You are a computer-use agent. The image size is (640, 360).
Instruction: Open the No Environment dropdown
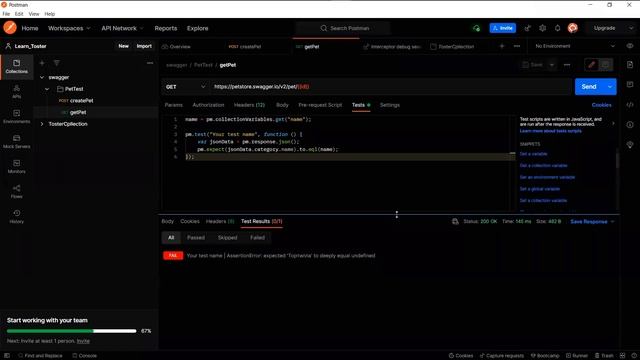click(575, 46)
